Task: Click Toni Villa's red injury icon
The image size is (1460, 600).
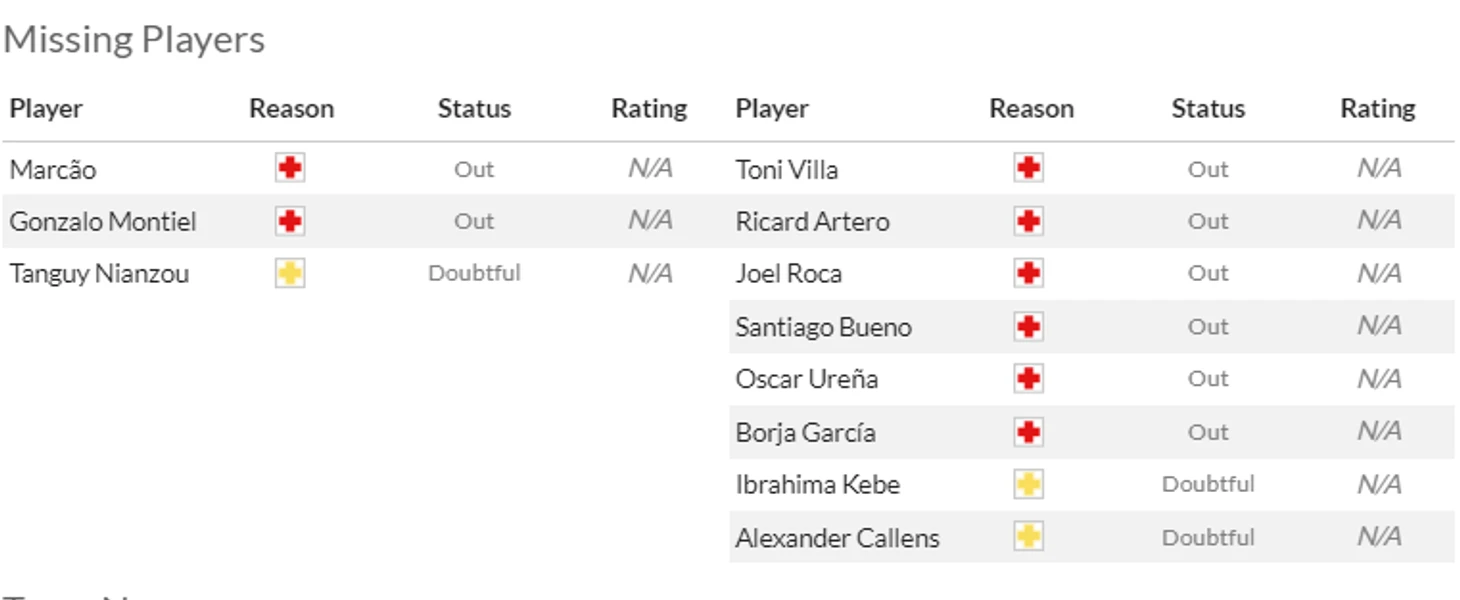Action: 1029,168
